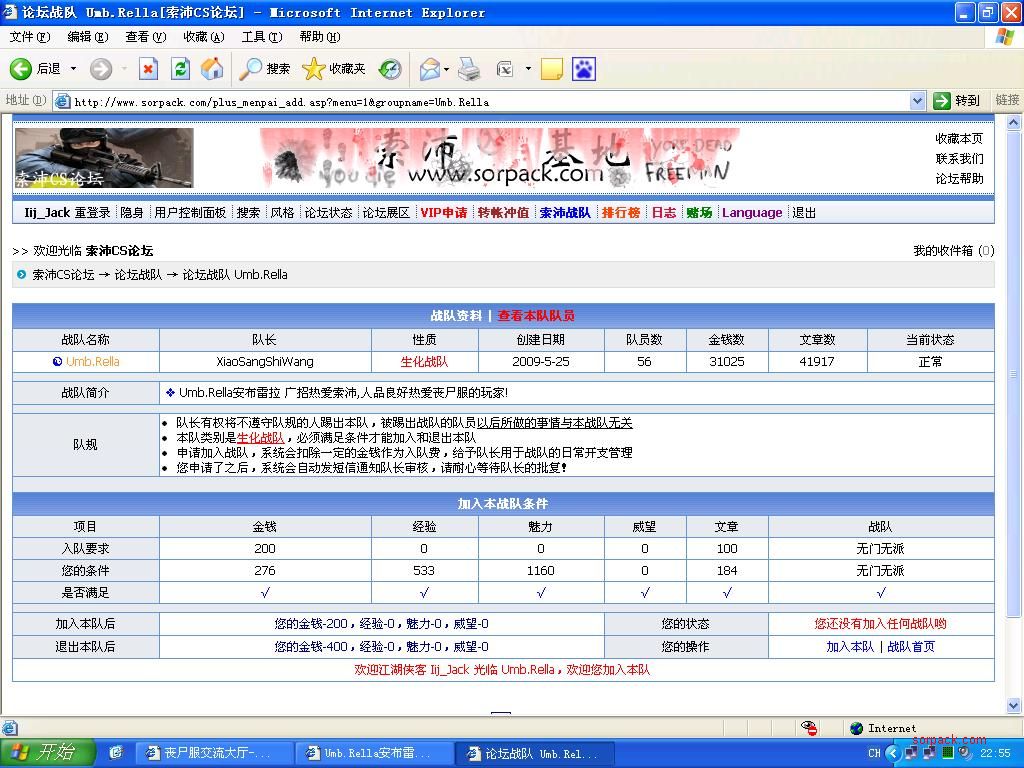The image size is (1024, 768).
Task: Open the Favorites (收藏夹) star button
Action: coord(334,69)
